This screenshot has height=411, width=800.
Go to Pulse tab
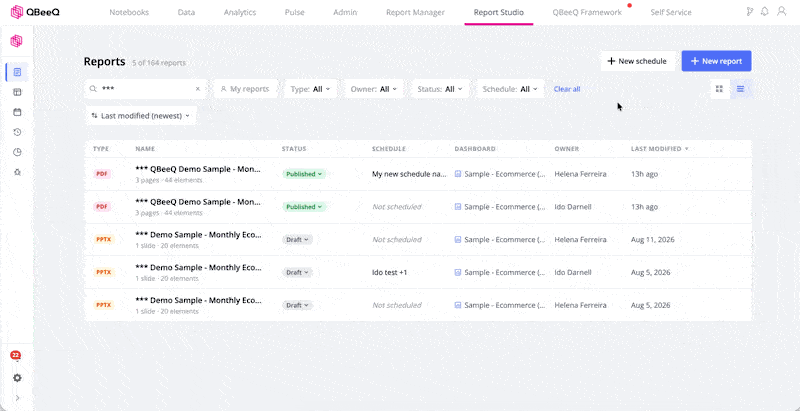coord(294,12)
